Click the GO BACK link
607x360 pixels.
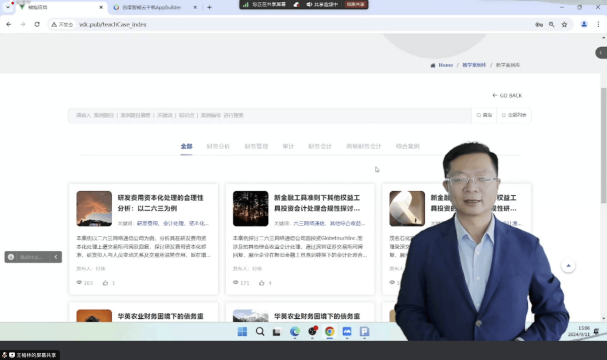[507, 95]
